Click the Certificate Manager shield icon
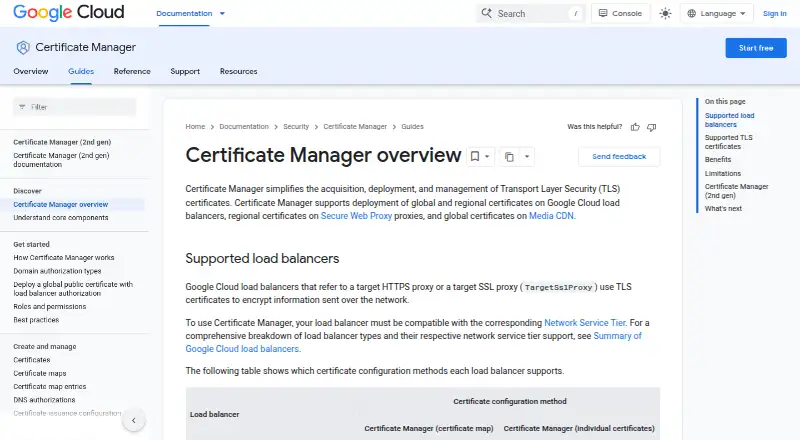The image size is (800, 440). point(23,47)
